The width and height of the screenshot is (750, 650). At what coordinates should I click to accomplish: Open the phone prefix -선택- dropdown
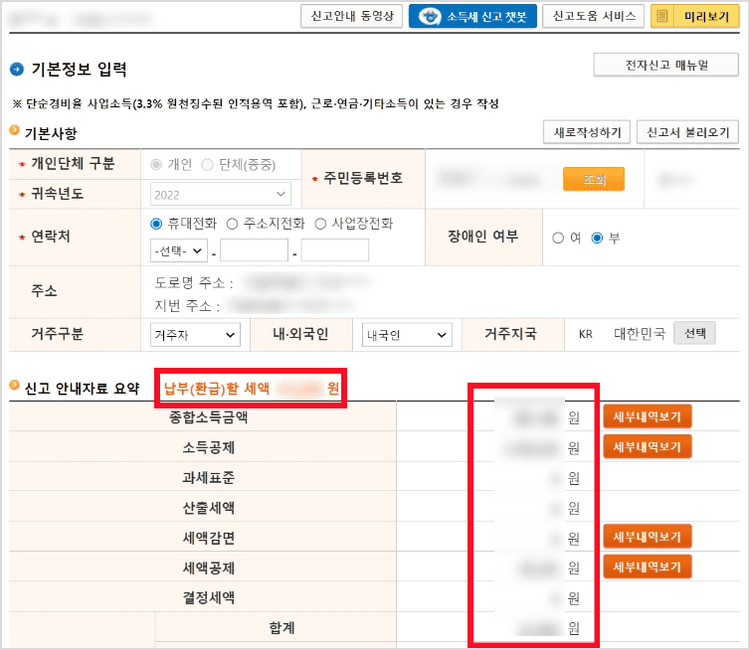[178, 251]
